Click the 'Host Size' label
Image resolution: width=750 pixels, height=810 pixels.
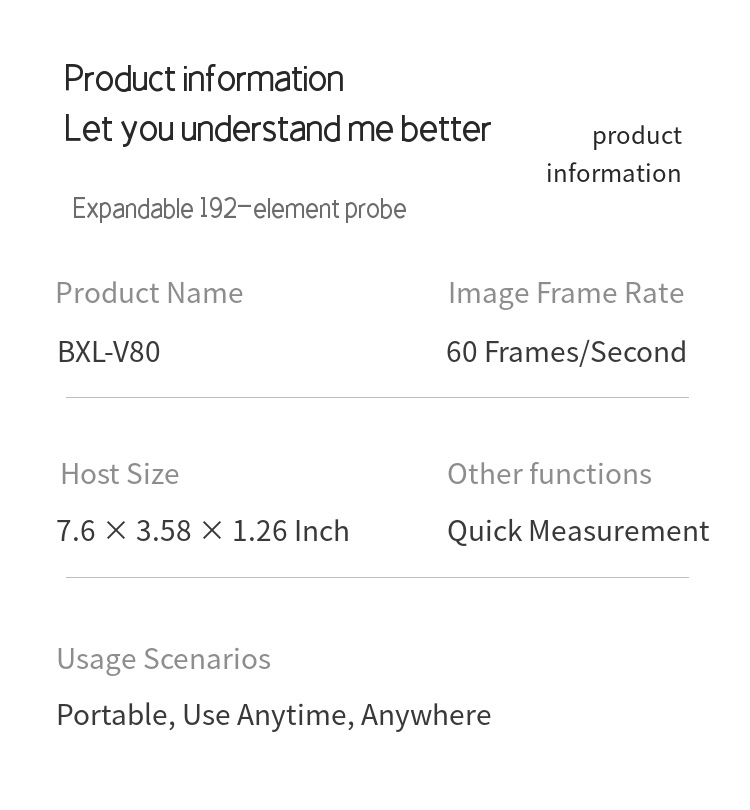(x=120, y=474)
